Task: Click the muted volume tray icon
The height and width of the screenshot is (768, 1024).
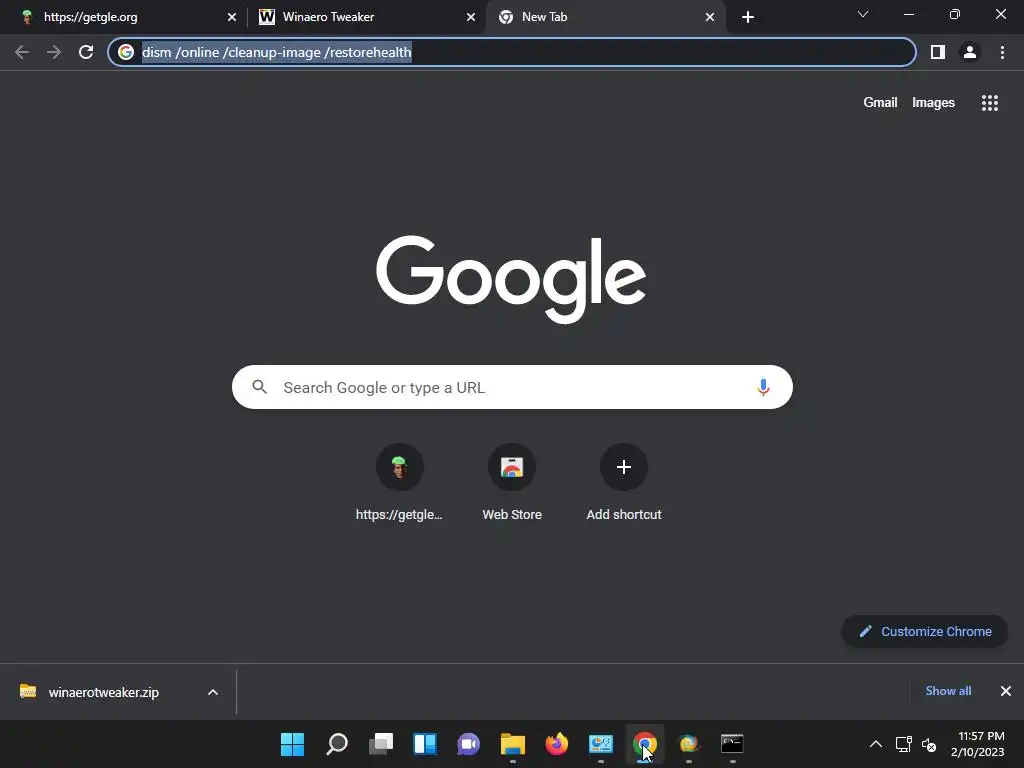Action: [x=929, y=744]
